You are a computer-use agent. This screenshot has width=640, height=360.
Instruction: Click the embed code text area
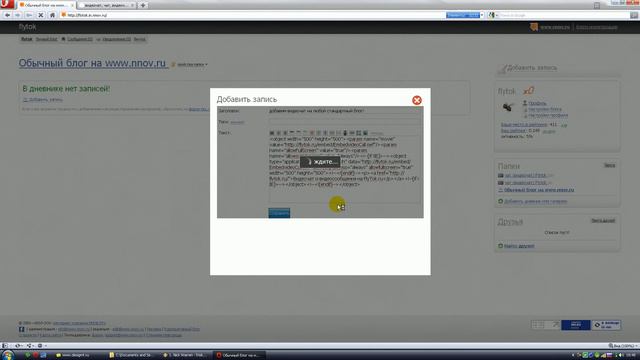344,169
